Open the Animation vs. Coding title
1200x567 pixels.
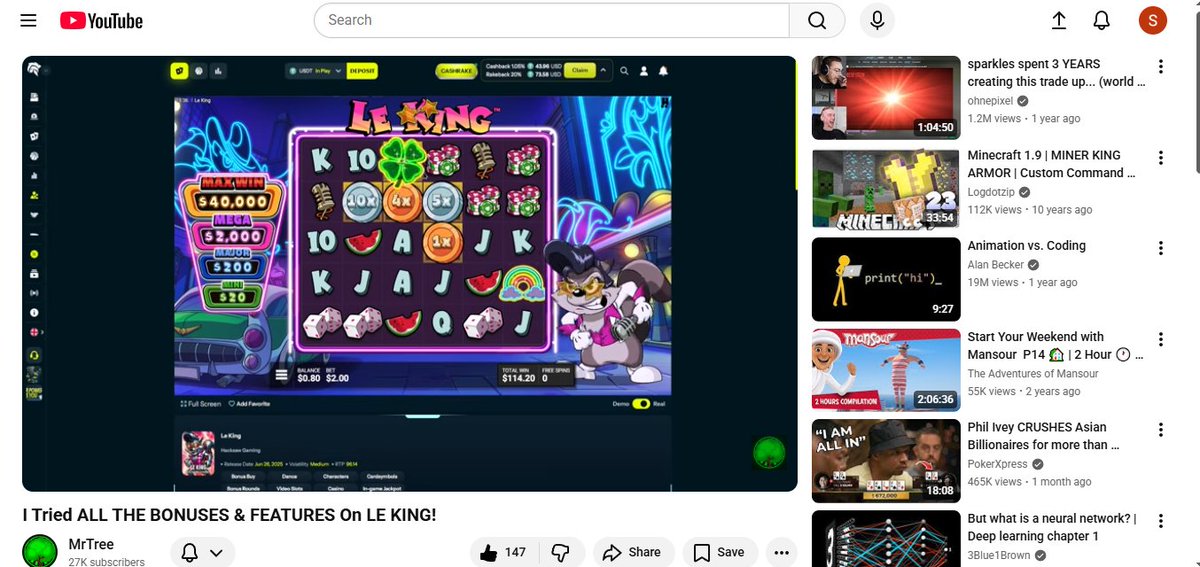[x=1026, y=246]
